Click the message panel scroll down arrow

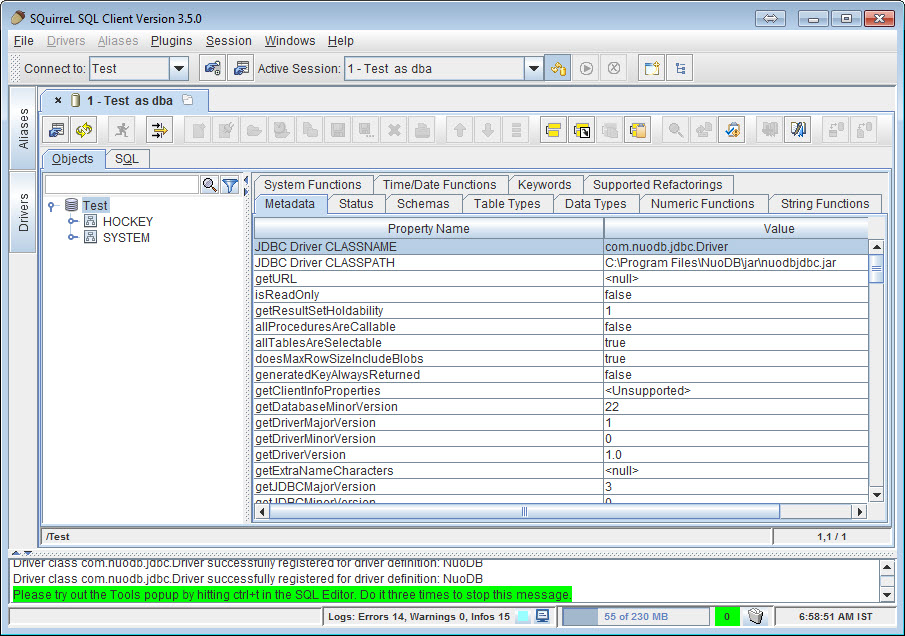[x=888, y=594]
